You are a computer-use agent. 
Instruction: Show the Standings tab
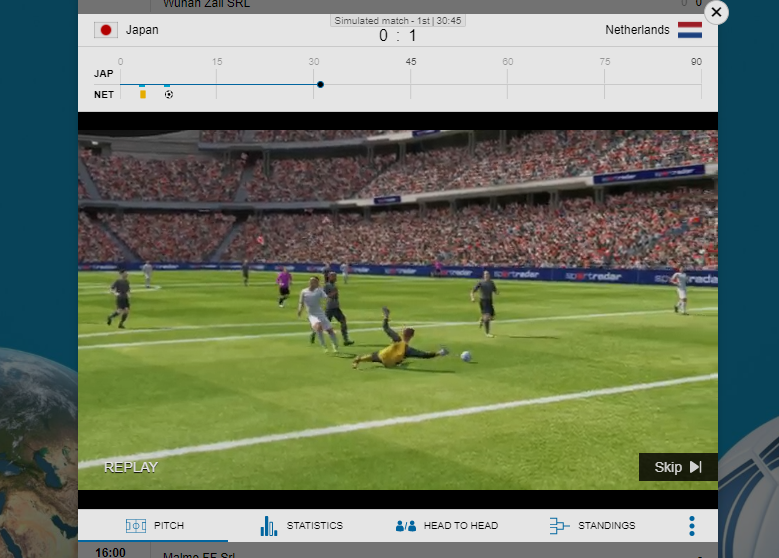[592, 526]
